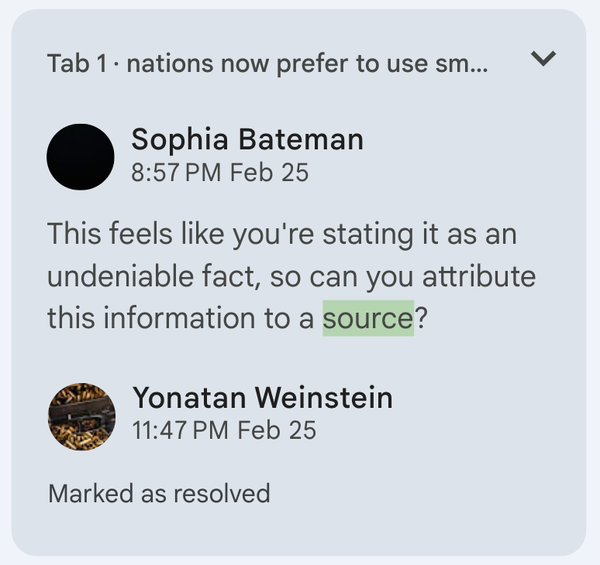Click the "Marked as resolved" status text
Screen dimensions: 600x565
[x=159, y=493]
